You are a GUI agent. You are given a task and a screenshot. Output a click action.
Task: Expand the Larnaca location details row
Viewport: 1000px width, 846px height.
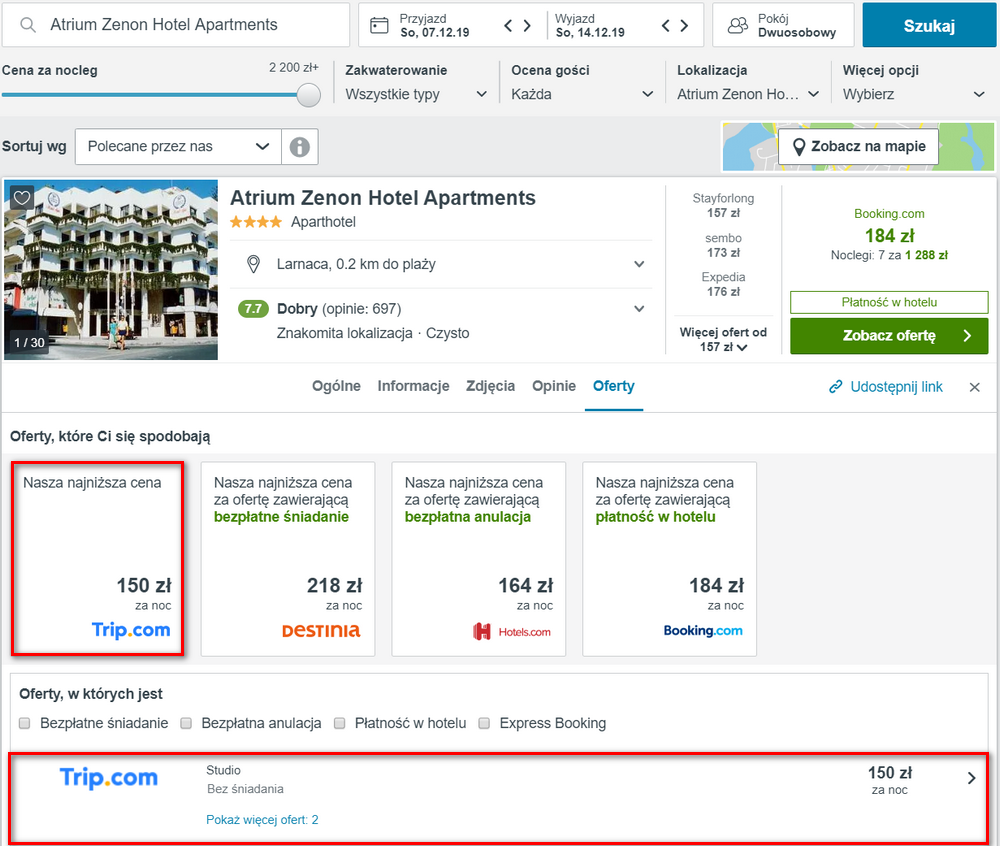click(441, 264)
